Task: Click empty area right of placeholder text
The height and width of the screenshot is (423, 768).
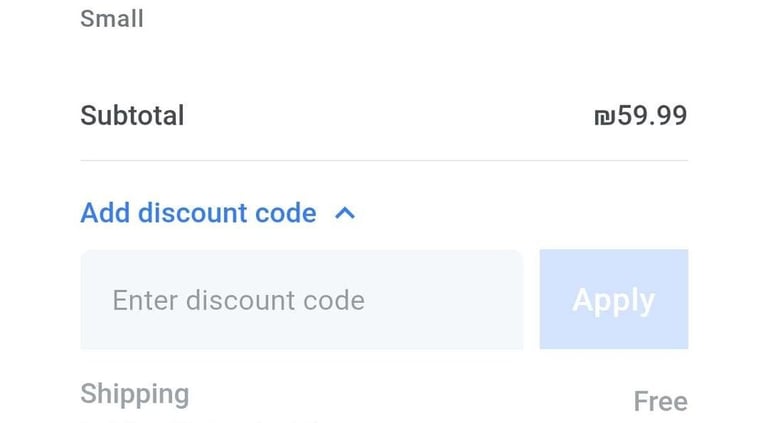Action: tap(445, 300)
